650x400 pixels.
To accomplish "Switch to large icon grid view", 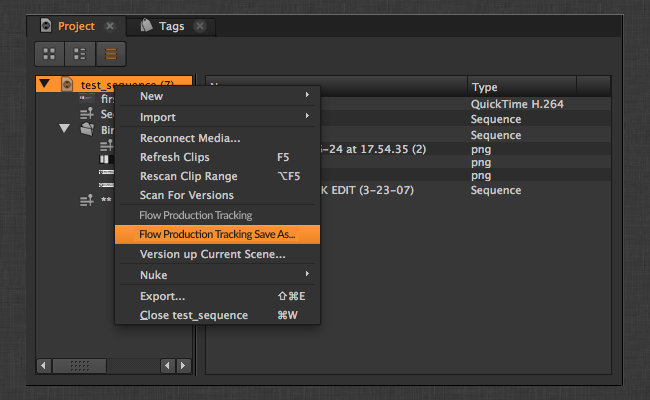I will point(48,54).
